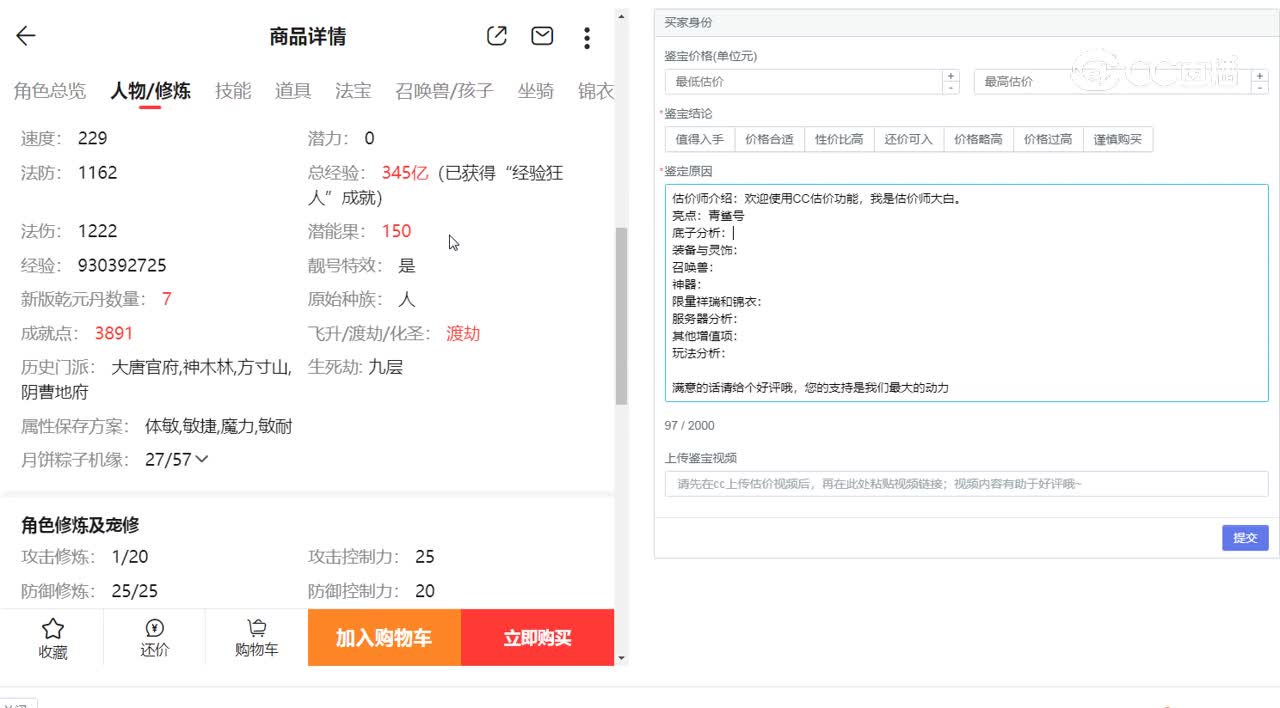Click the 立即购买 button

537,637
